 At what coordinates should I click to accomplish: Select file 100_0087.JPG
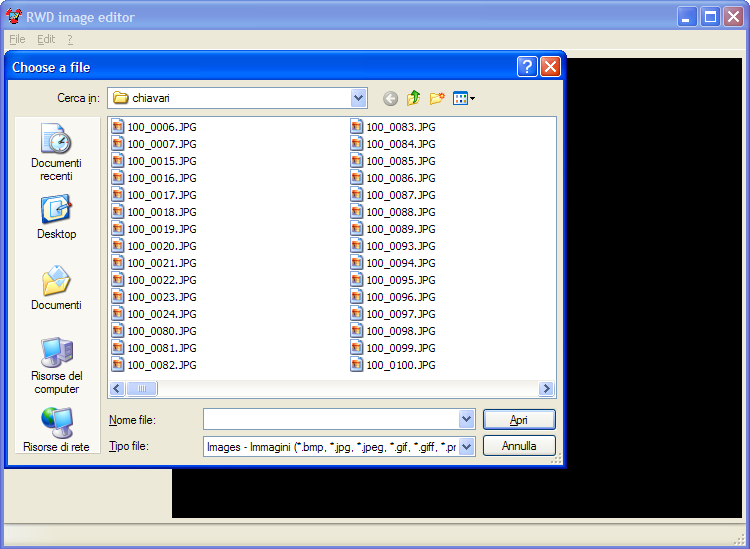393,195
